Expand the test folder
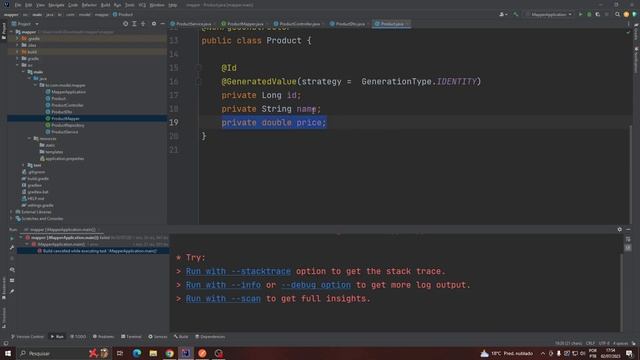The height and width of the screenshot is (360, 640). (24, 165)
